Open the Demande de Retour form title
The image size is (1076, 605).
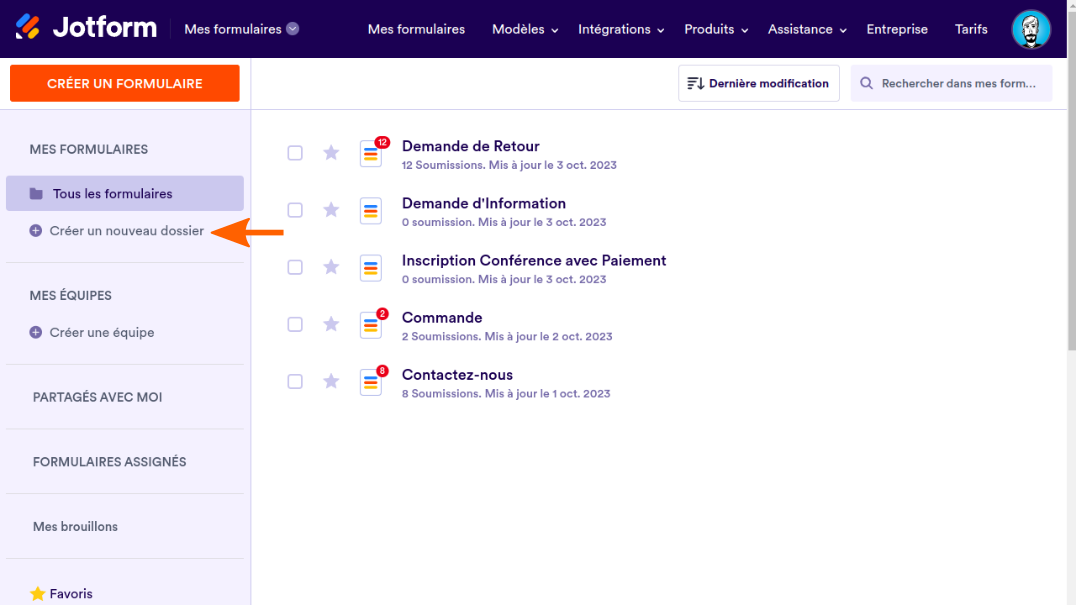[x=471, y=146]
